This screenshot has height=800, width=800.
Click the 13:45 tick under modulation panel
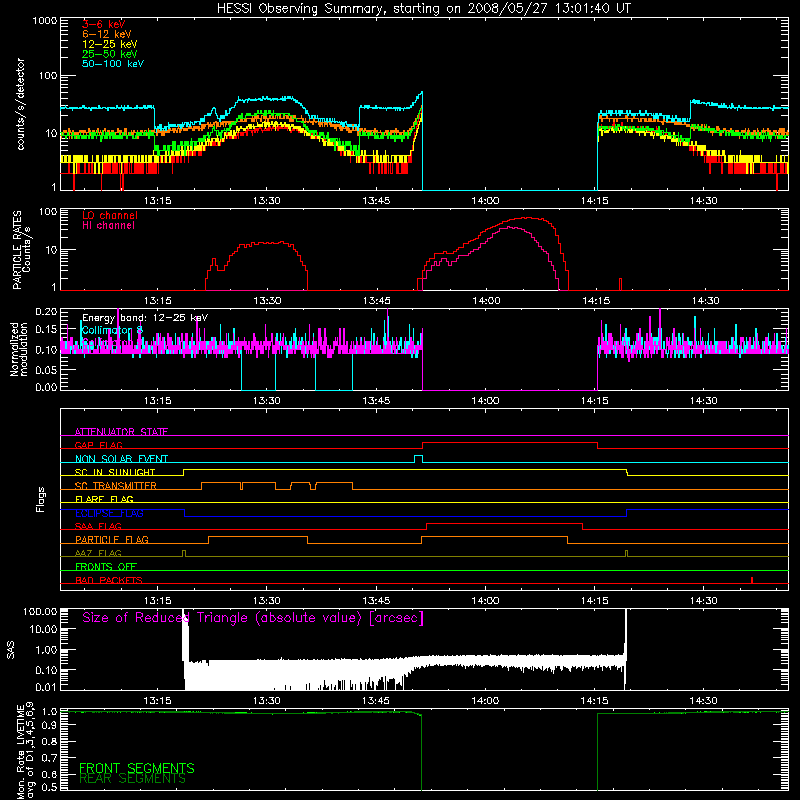click(377, 401)
